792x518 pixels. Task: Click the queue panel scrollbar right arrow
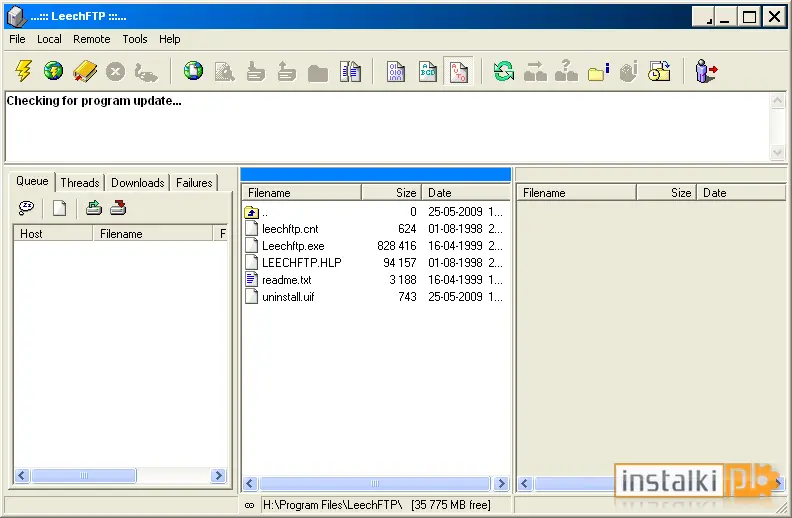coord(219,476)
